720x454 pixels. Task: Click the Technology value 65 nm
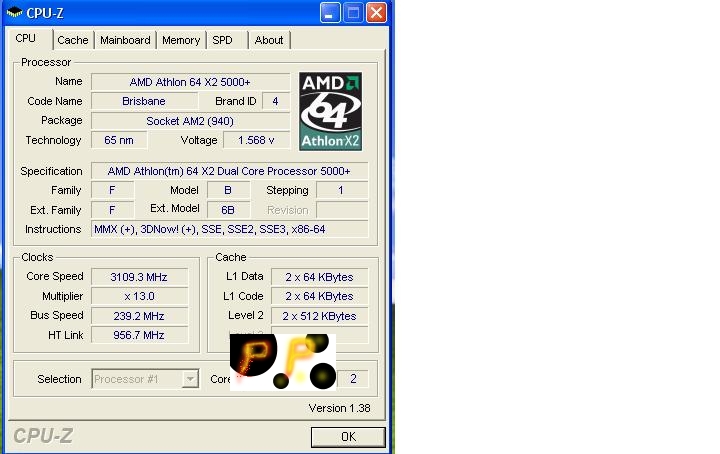click(x=119, y=140)
